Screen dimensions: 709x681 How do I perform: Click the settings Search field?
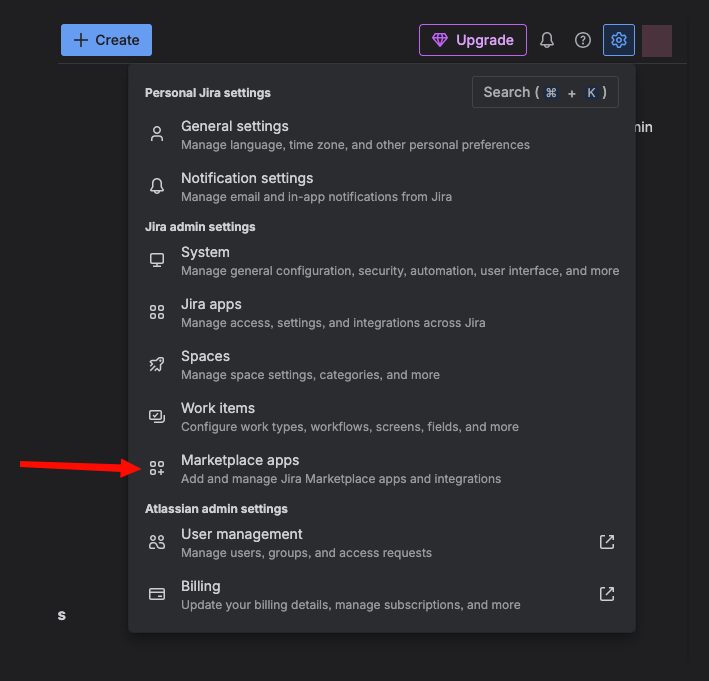[545, 92]
